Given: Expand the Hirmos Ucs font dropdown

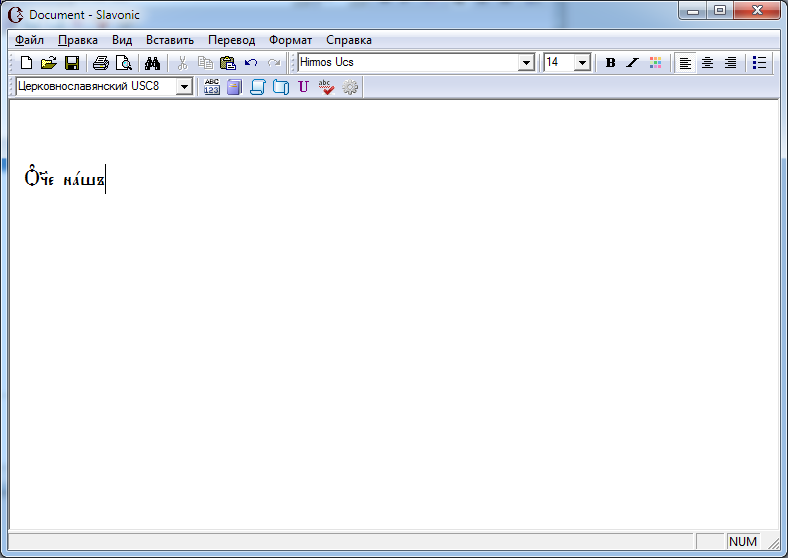Looking at the screenshot, I should [x=526, y=63].
